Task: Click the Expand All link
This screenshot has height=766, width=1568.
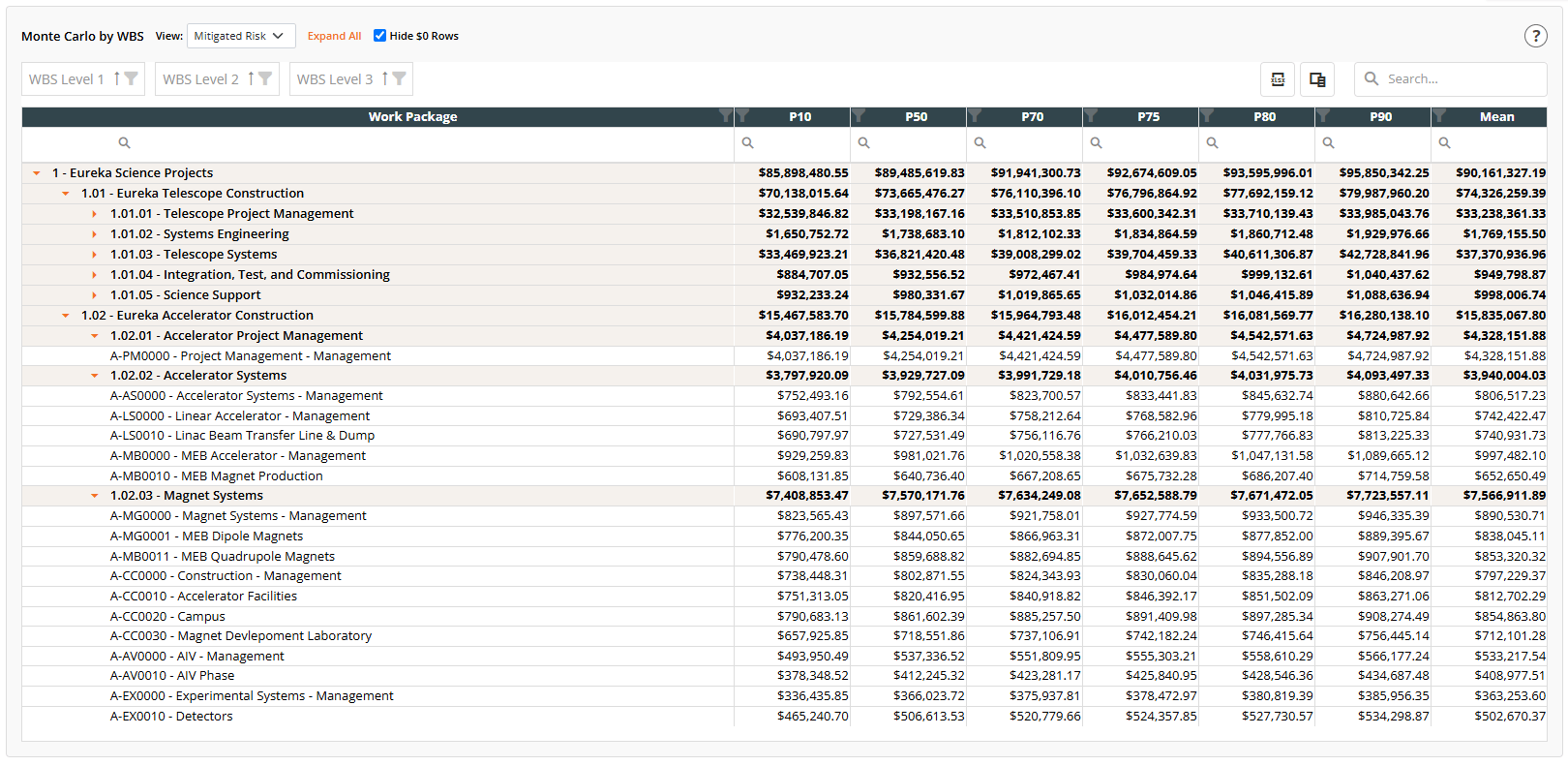Action: point(334,36)
